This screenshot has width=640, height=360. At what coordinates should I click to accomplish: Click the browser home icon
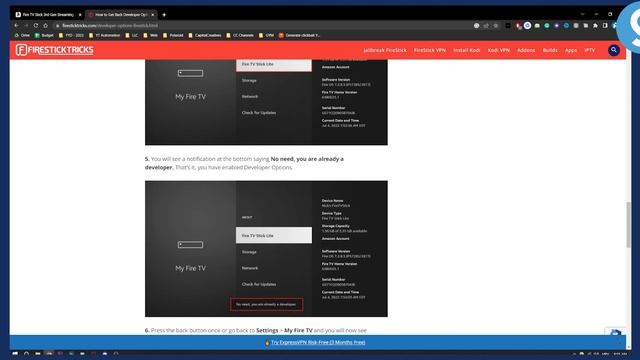click(x=46, y=25)
